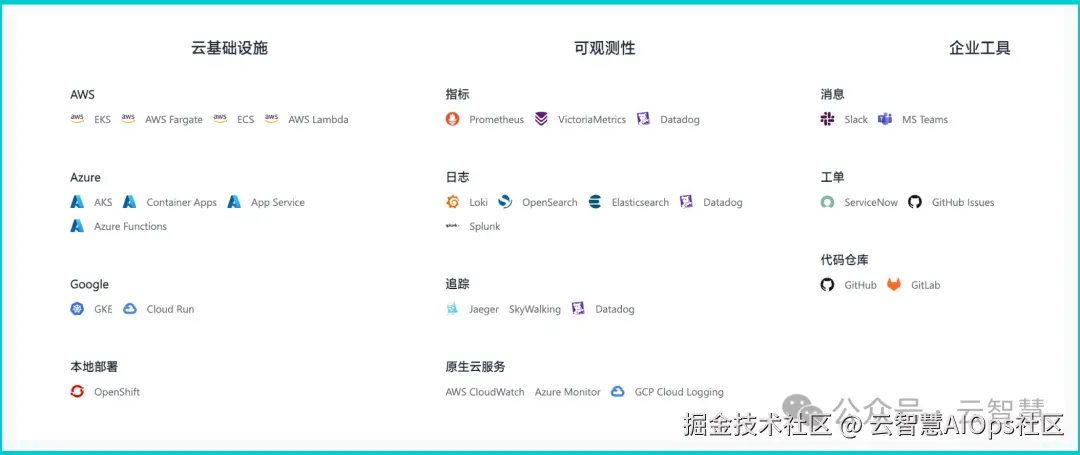Click the VictoriaMetrics text label
The width and height of the screenshot is (1080, 455).
592,119
